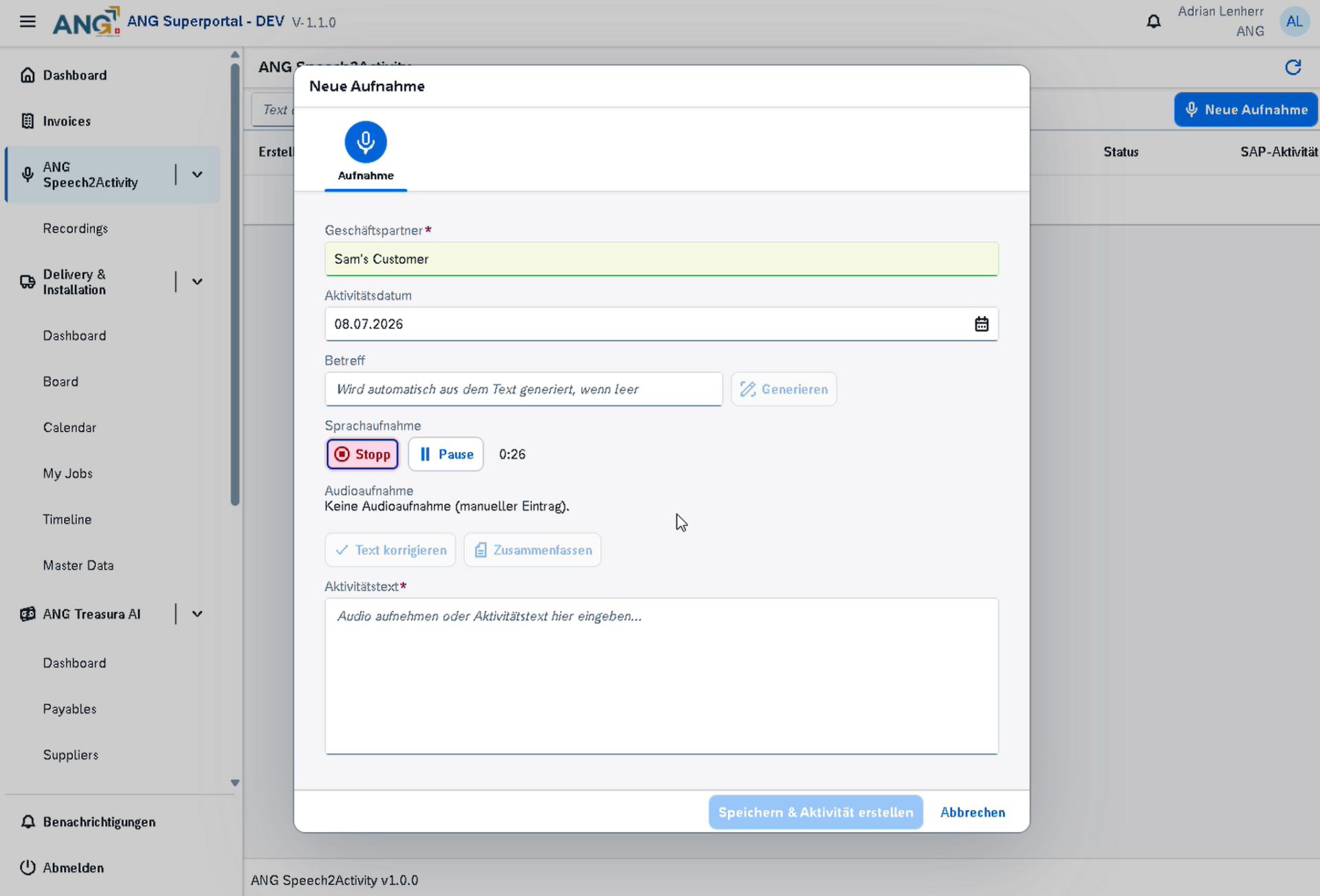Open the Aktivitätsdatum calendar picker icon

pyautogui.click(x=981, y=324)
